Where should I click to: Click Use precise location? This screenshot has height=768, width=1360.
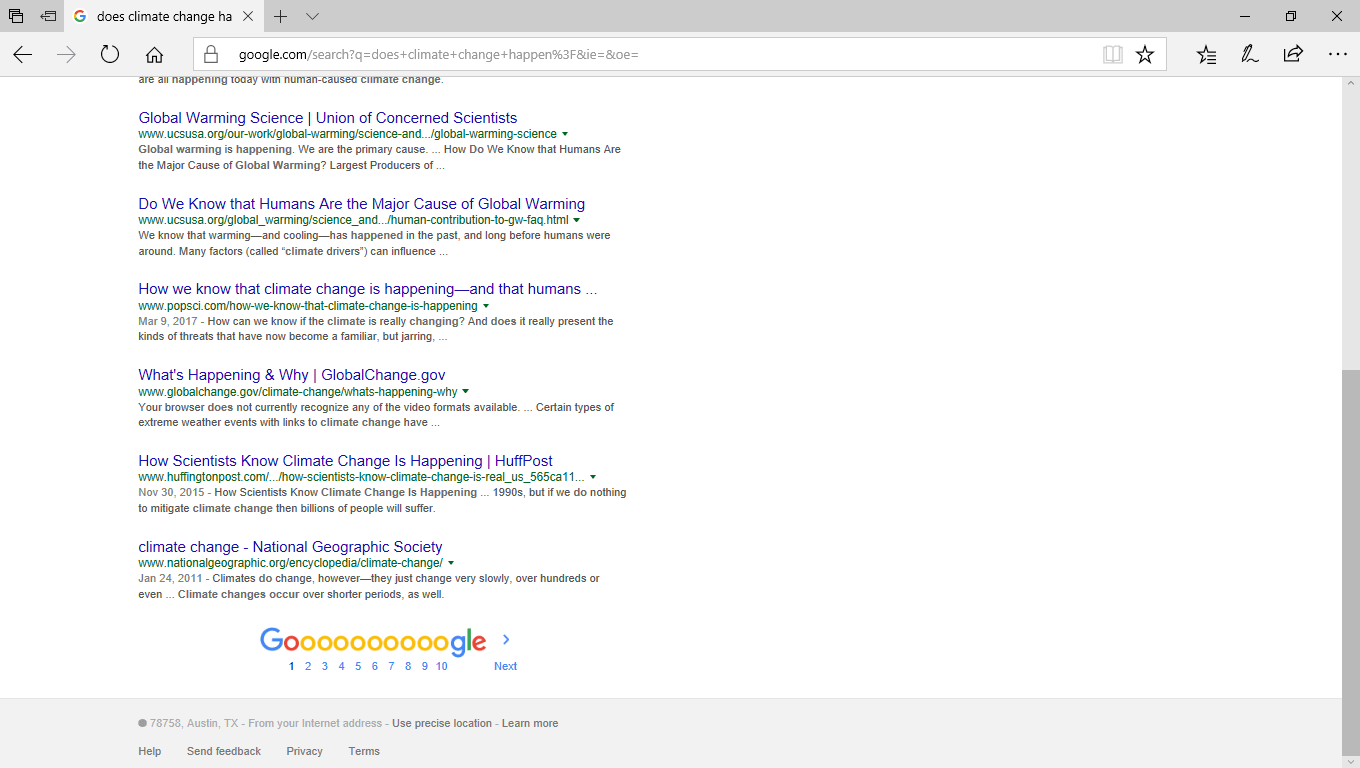(x=442, y=723)
